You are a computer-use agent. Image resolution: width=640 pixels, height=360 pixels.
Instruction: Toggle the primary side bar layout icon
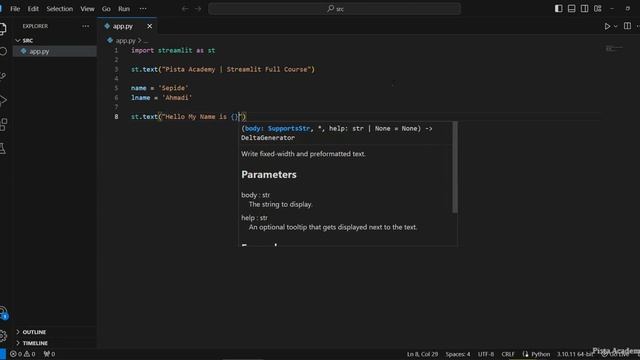558,9
